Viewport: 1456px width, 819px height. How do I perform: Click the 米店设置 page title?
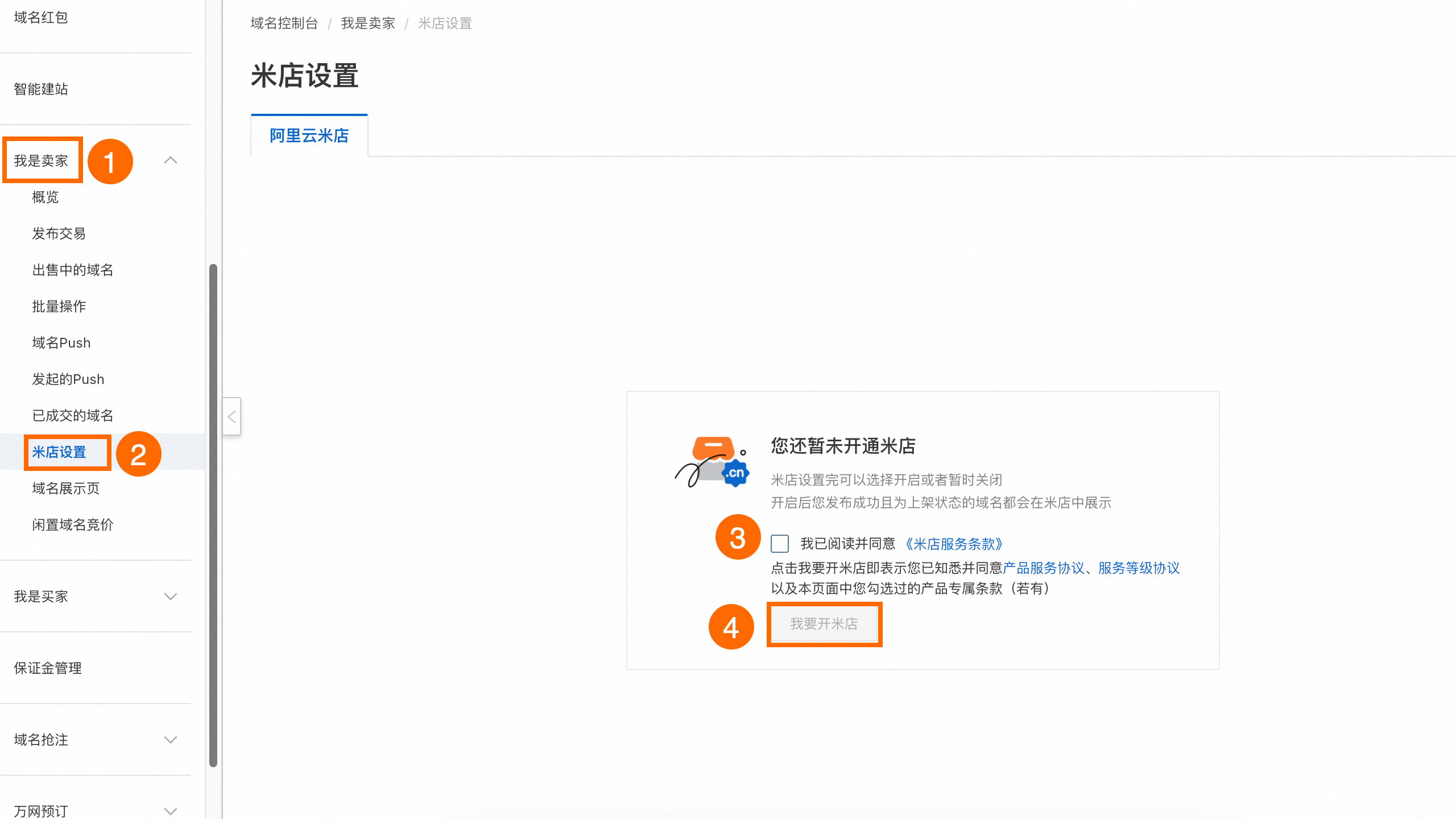[x=305, y=76]
